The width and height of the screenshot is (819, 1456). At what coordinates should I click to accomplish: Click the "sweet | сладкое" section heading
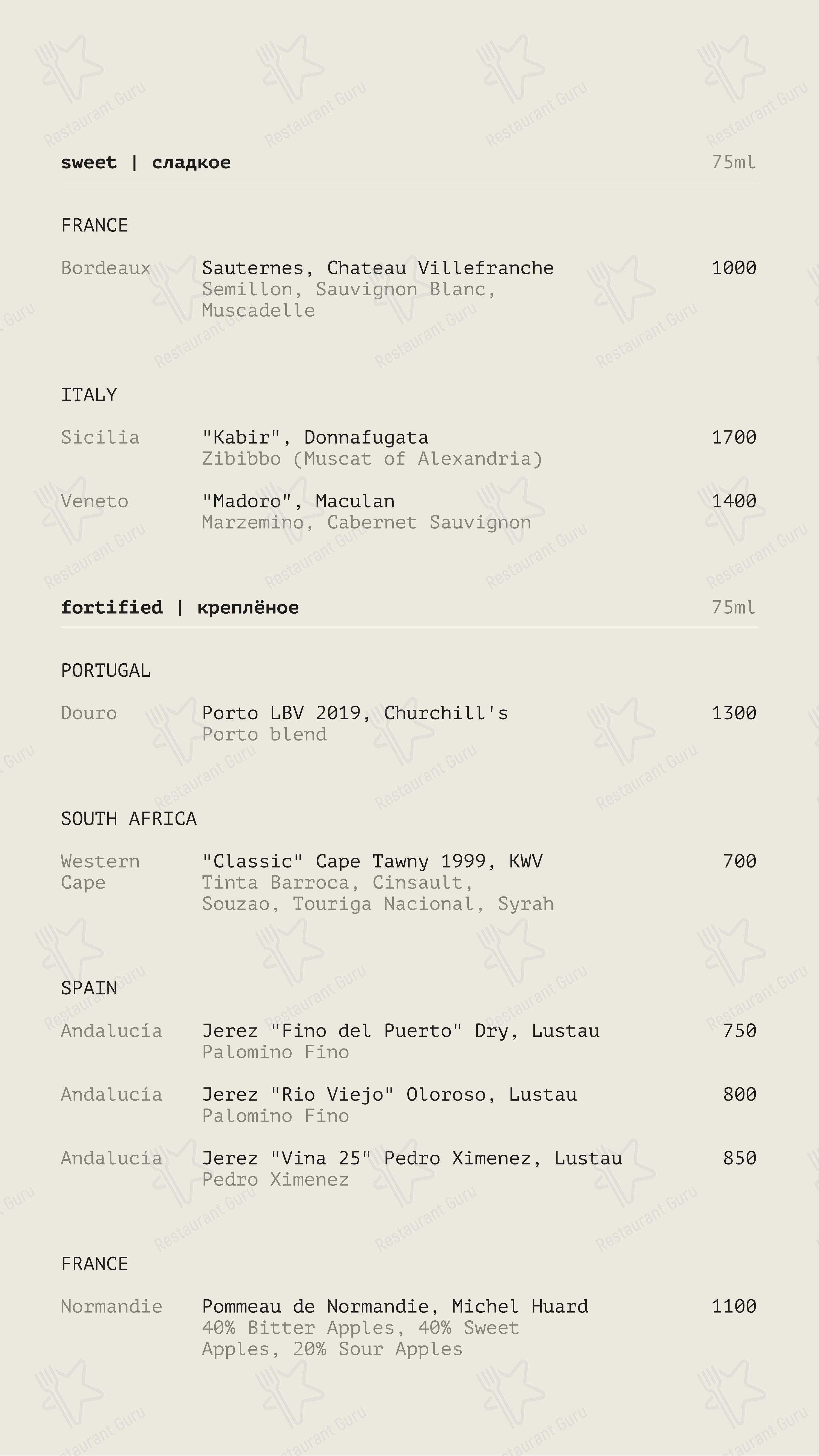[x=145, y=163]
